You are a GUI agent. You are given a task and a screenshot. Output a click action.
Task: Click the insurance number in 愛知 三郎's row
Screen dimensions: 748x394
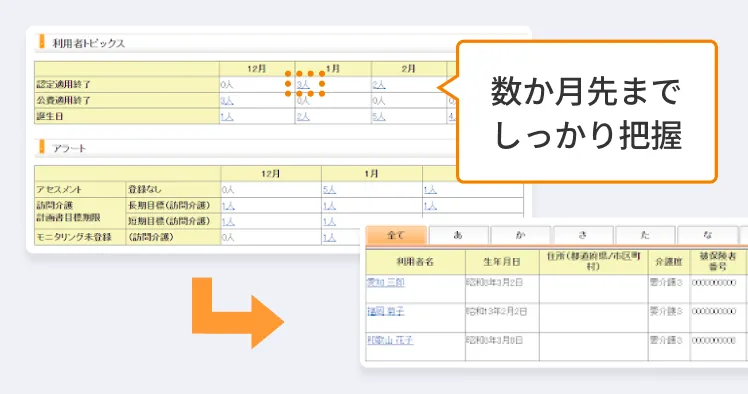(714, 282)
